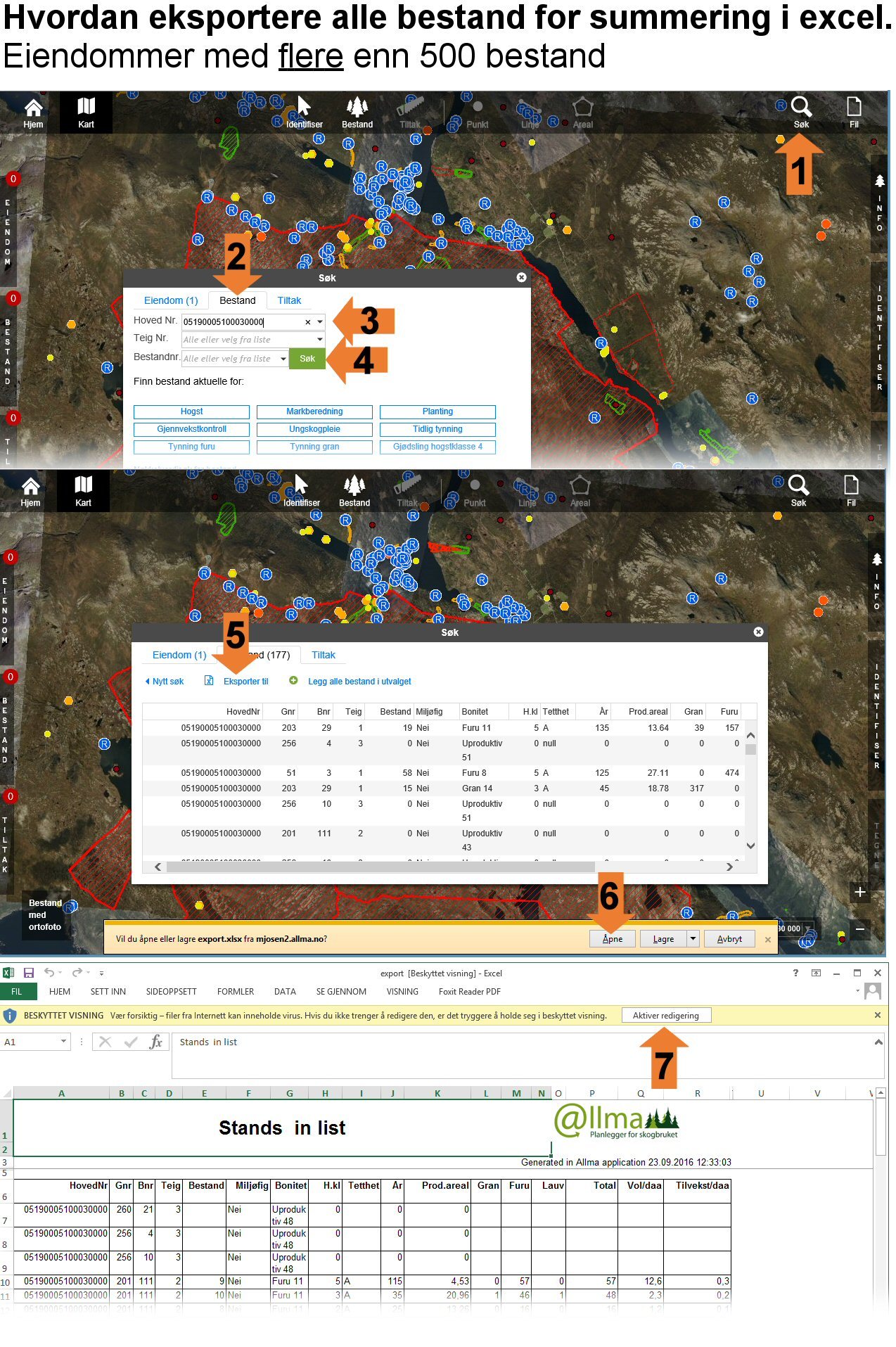This screenshot has width=896, height=1347.
Task: Click the Søk magnifier icon in top toolbar
Action: tap(801, 109)
